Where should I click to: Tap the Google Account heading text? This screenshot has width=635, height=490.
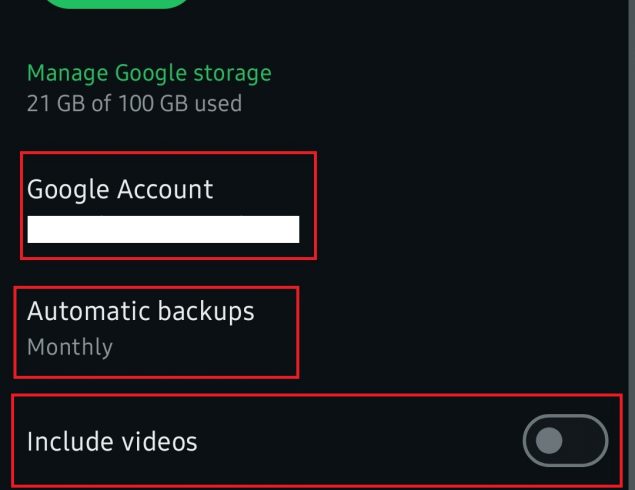[x=120, y=189]
